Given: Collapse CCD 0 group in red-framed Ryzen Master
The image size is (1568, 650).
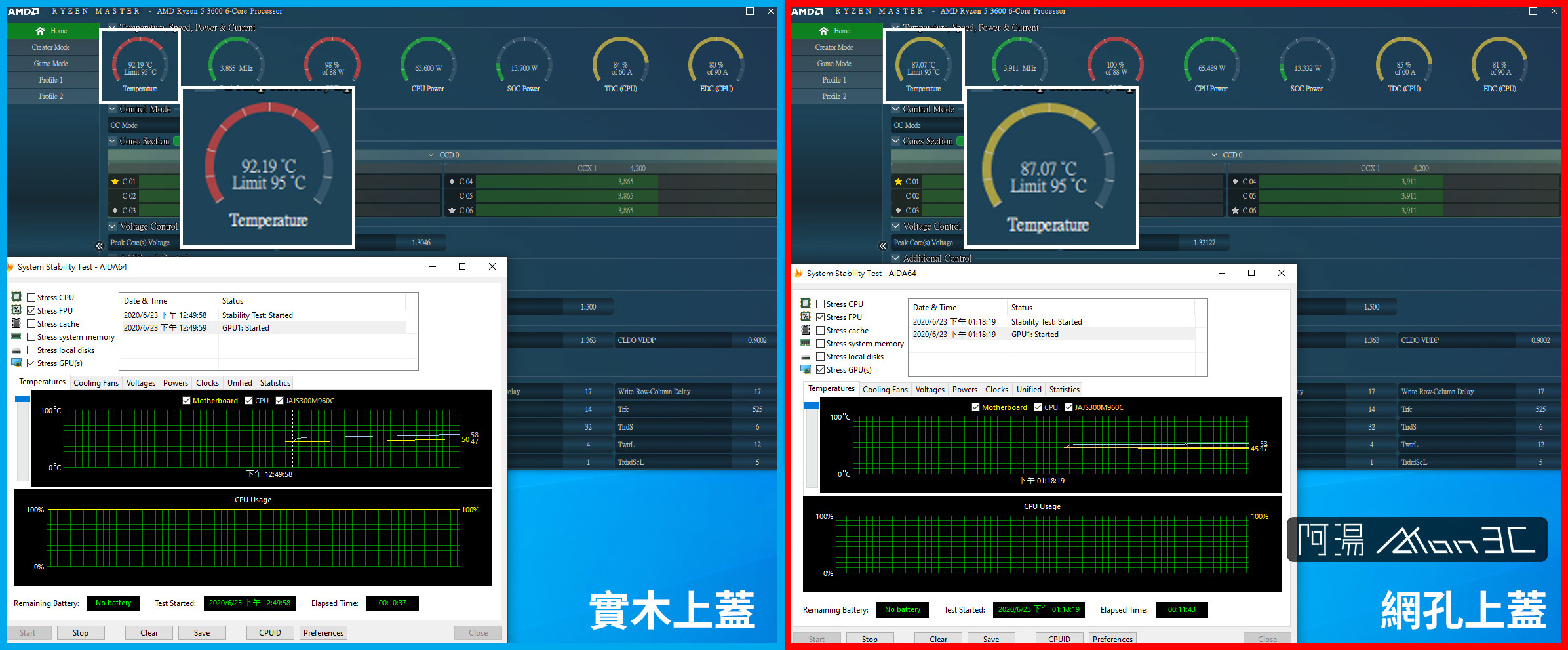Looking at the screenshot, I should [x=1215, y=155].
